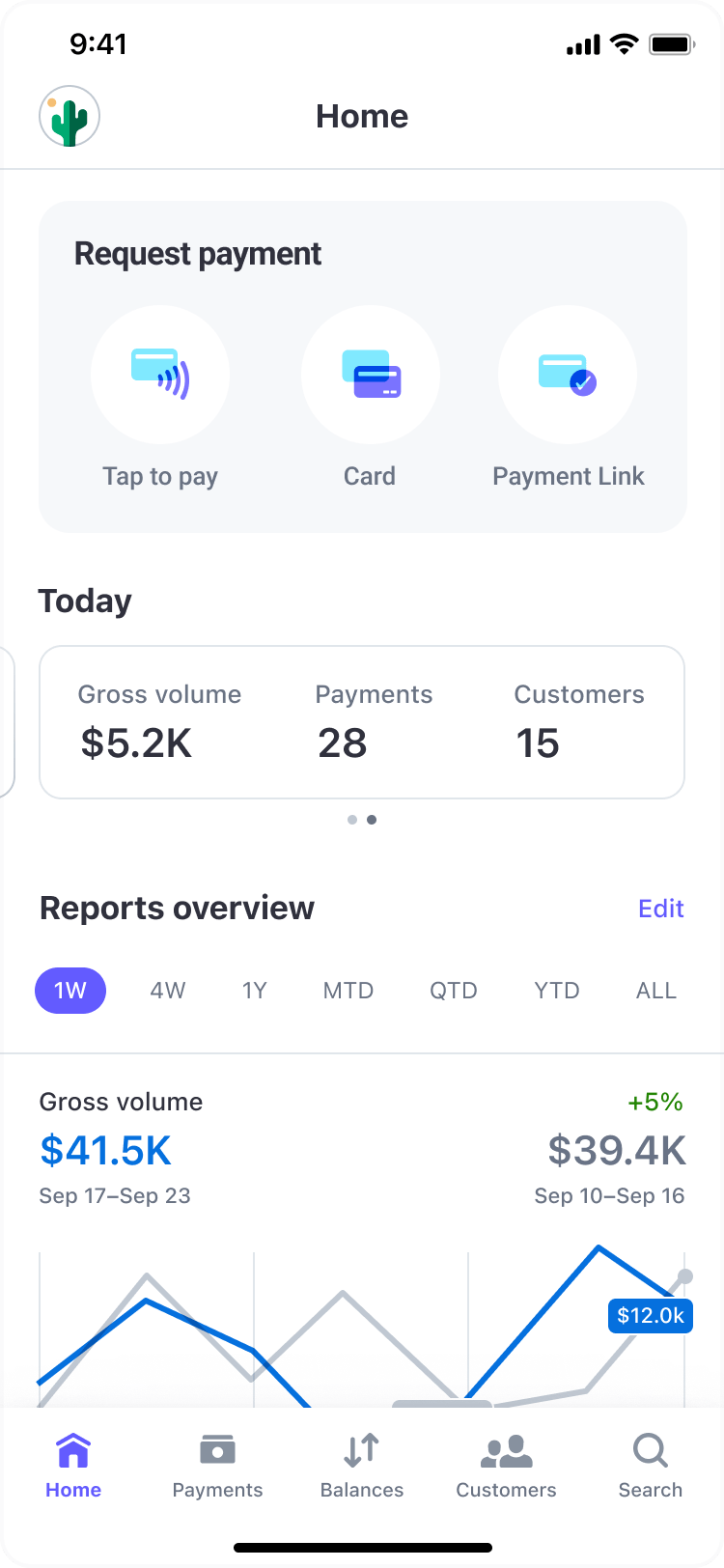This screenshot has height=1568, width=724.
Task: Tap the Tap to pay icon
Action: point(160,375)
